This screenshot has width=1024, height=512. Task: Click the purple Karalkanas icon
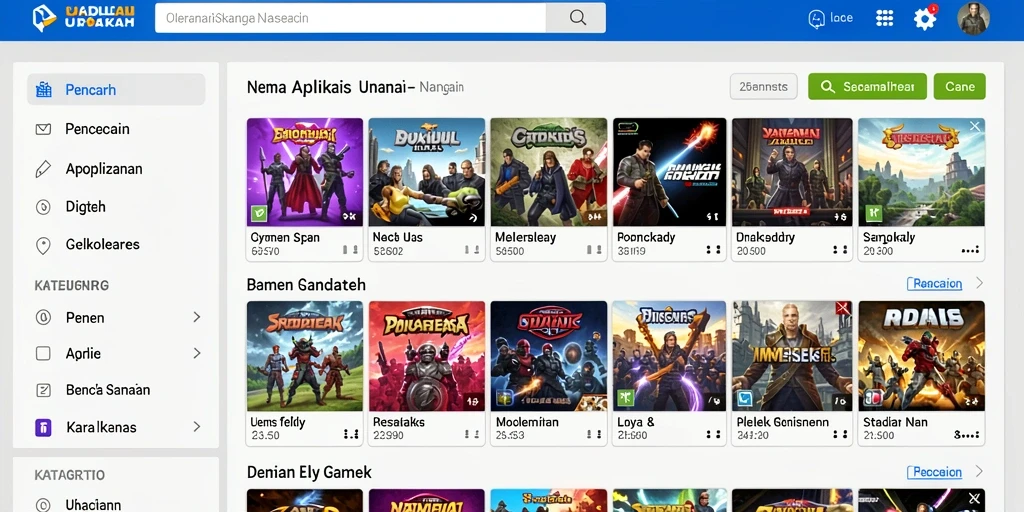coord(42,428)
